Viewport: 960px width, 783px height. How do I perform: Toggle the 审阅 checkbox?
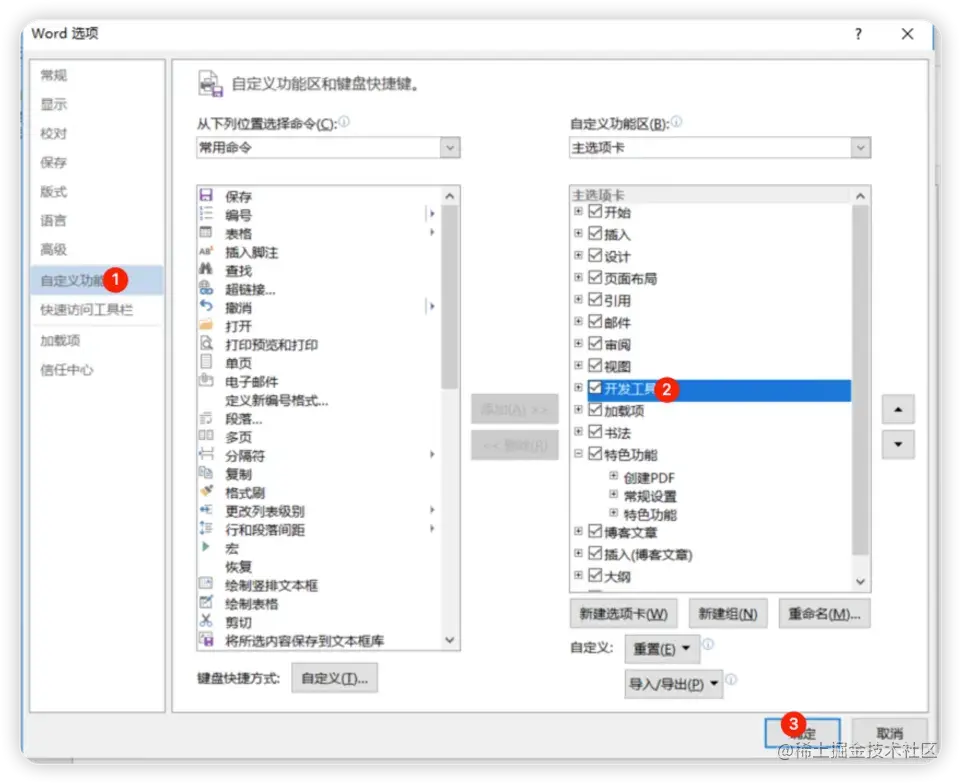pyautogui.click(x=595, y=343)
